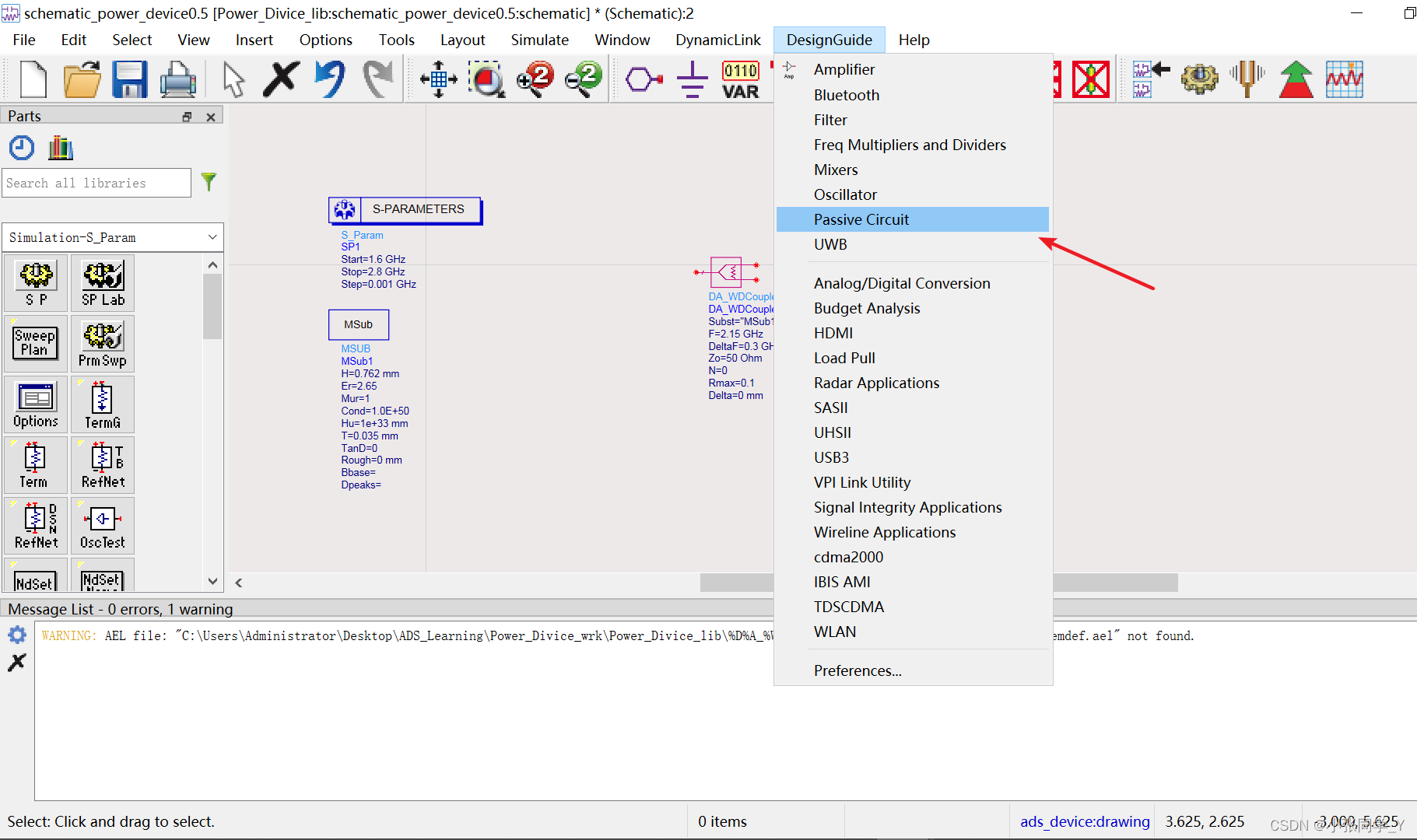Print with the printer icon
Screen dimensions: 1417x840
pos(178,79)
